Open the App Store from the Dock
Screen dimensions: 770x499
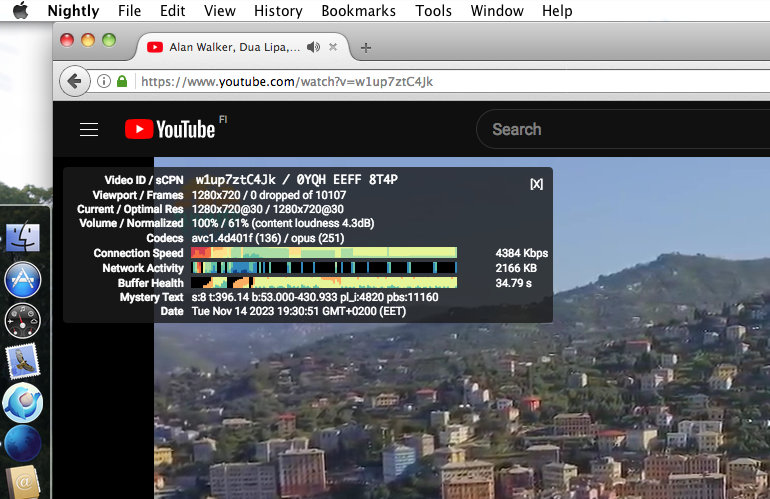[x=23, y=279]
